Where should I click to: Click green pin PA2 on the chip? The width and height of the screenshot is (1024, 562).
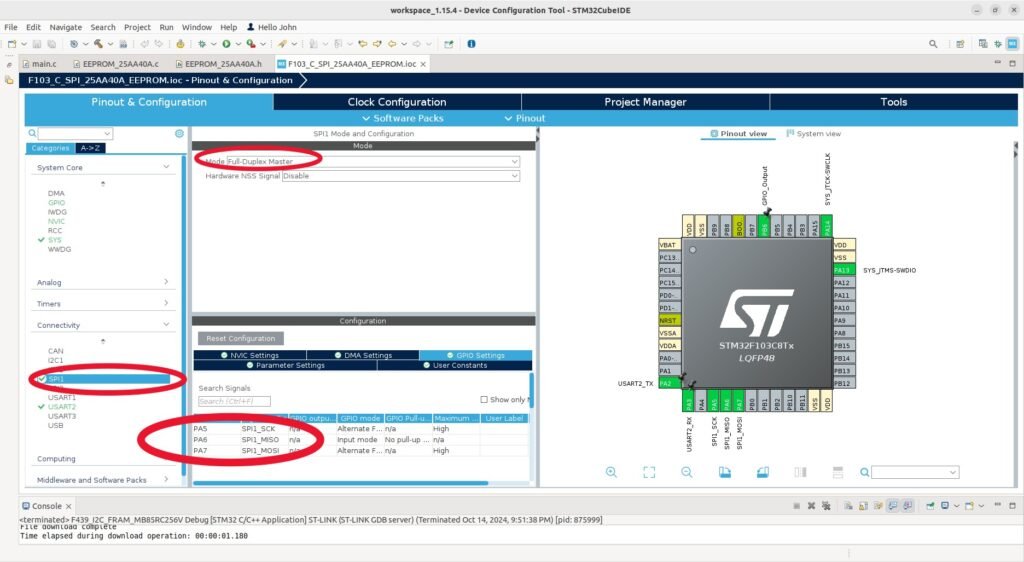tap(669, 383)
